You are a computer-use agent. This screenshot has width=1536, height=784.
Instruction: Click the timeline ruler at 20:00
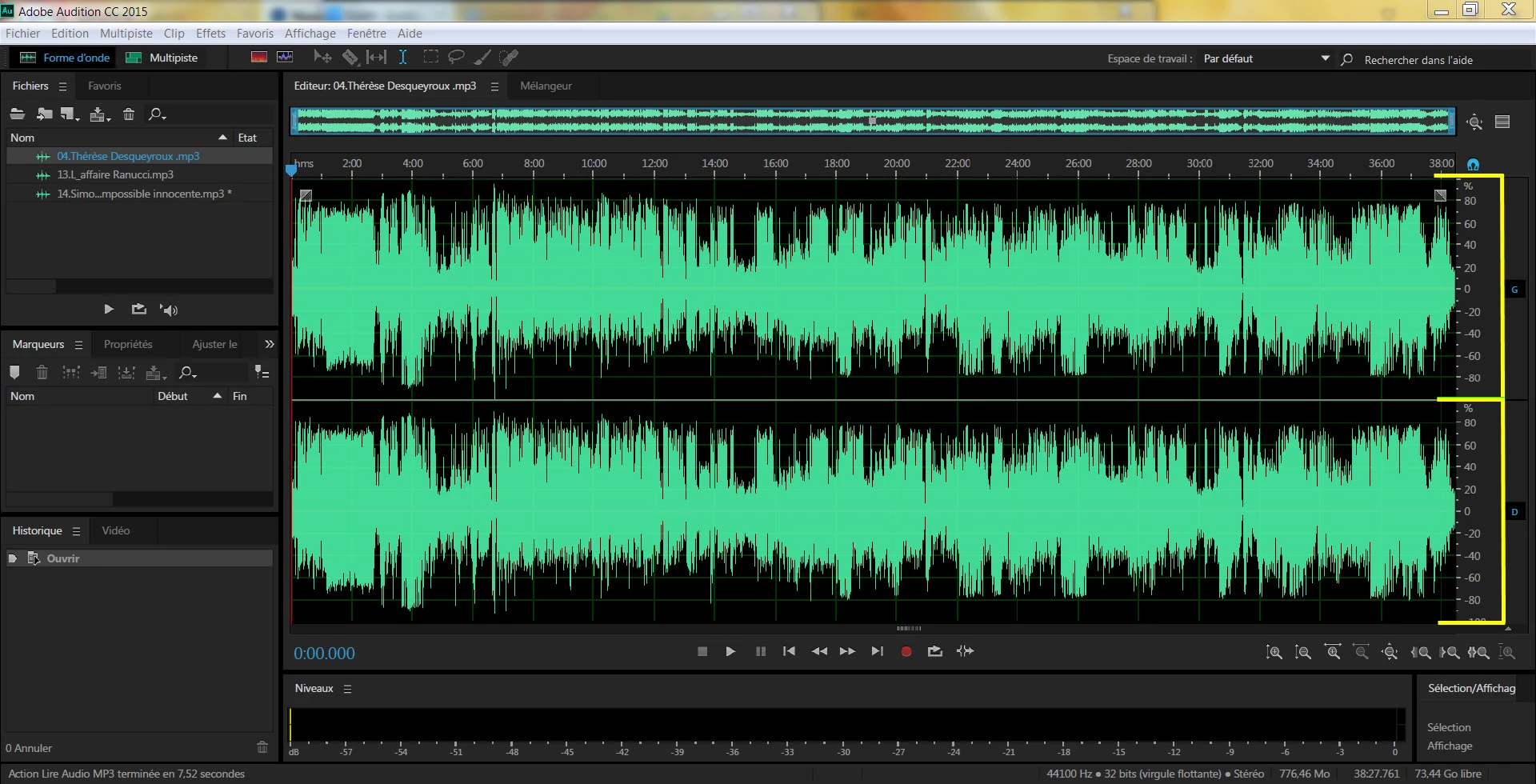point(896,164)
